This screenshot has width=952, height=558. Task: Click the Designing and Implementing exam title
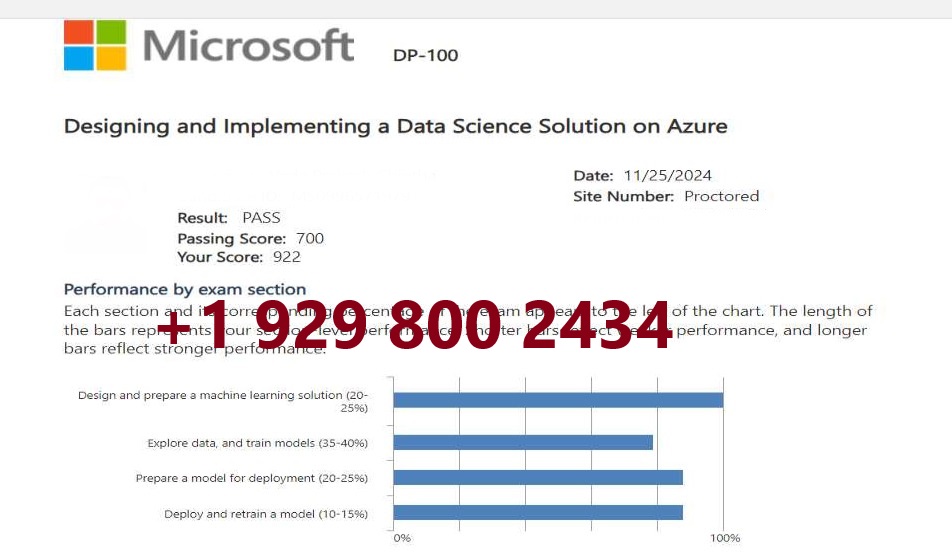395,126
